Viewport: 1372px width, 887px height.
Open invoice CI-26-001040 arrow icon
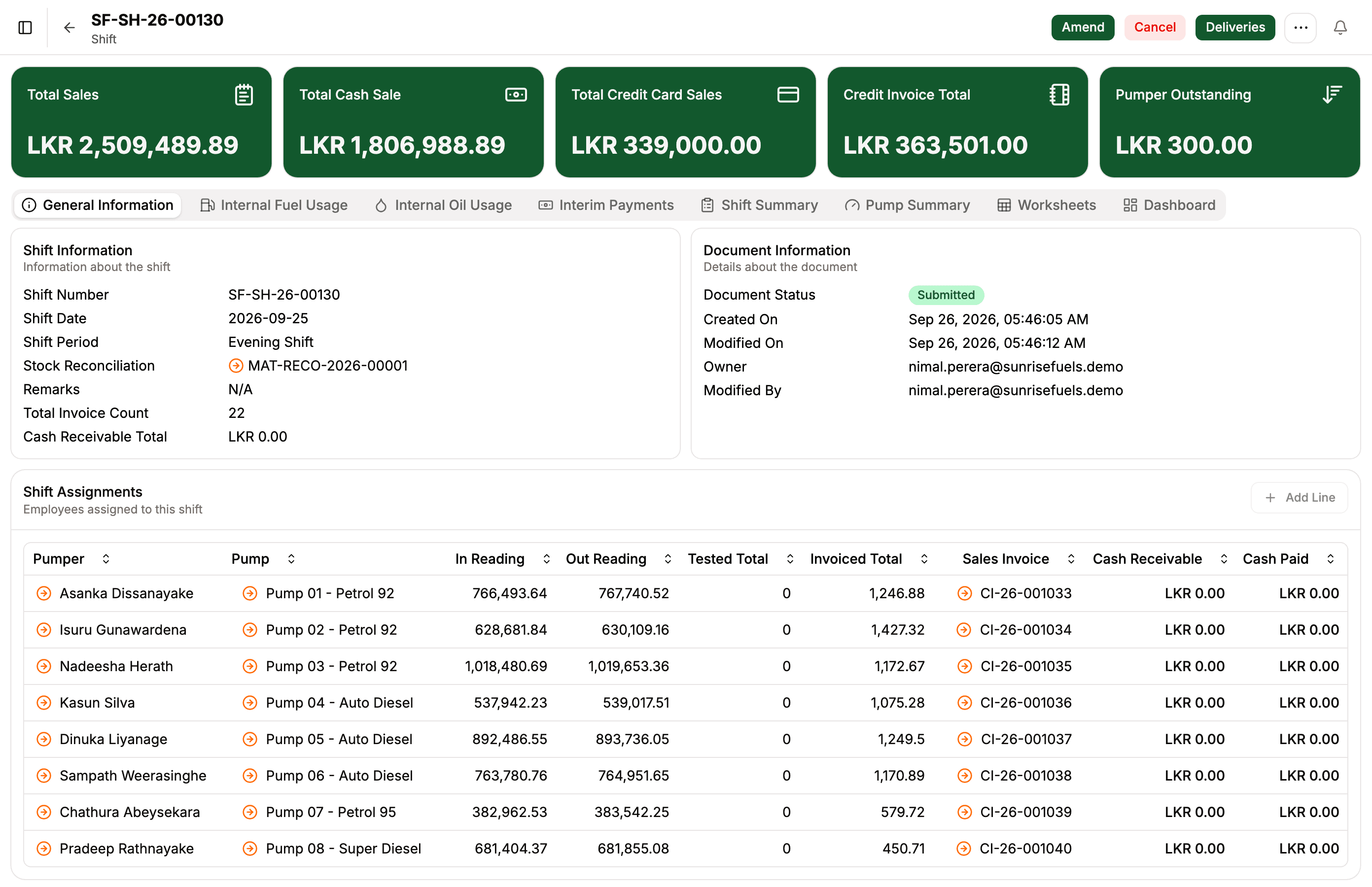pyautogui.click(x=964, y=849)
